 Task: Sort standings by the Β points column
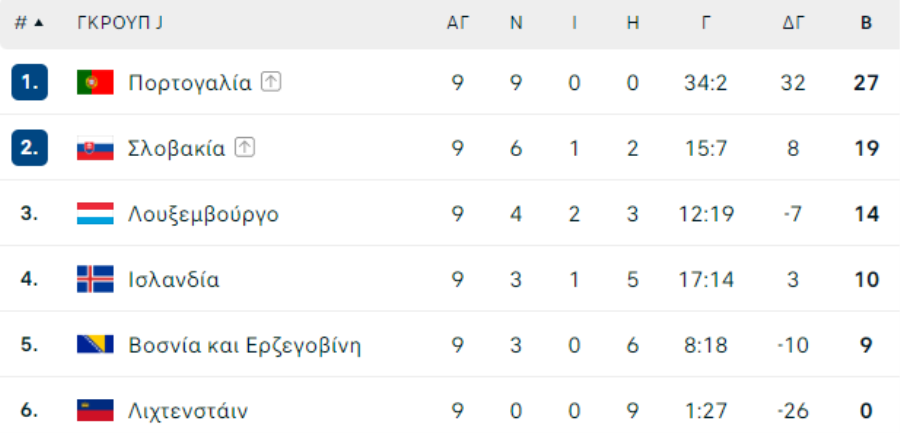(866, 23)
